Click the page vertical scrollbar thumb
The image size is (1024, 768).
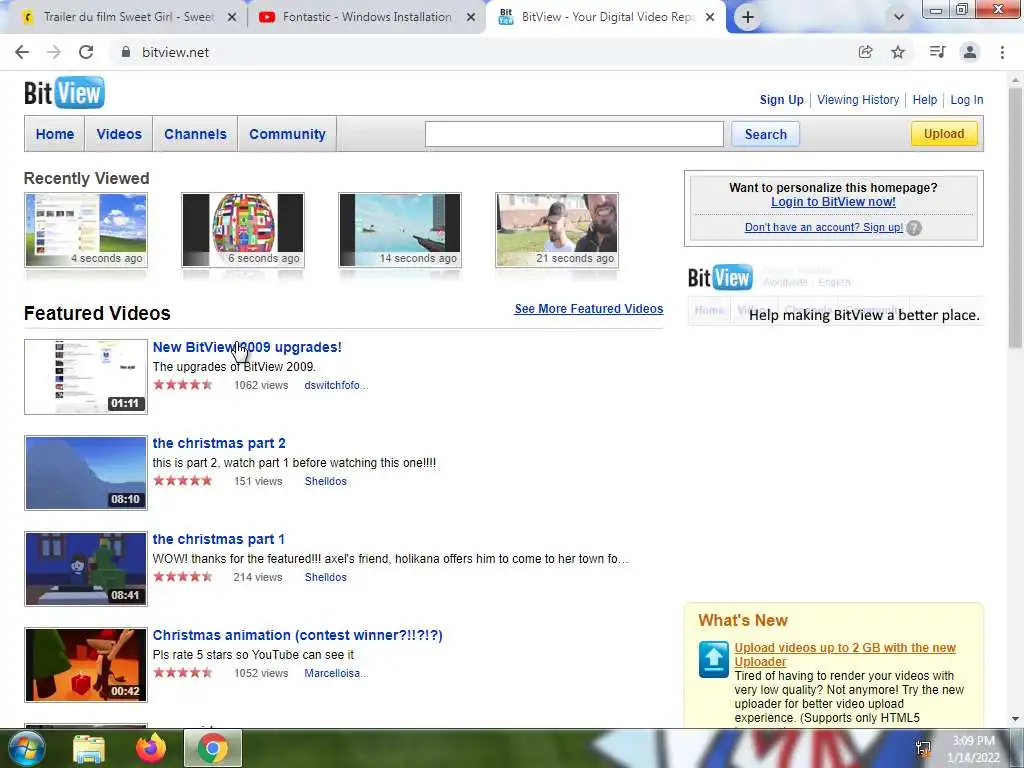click(1015, 216)
